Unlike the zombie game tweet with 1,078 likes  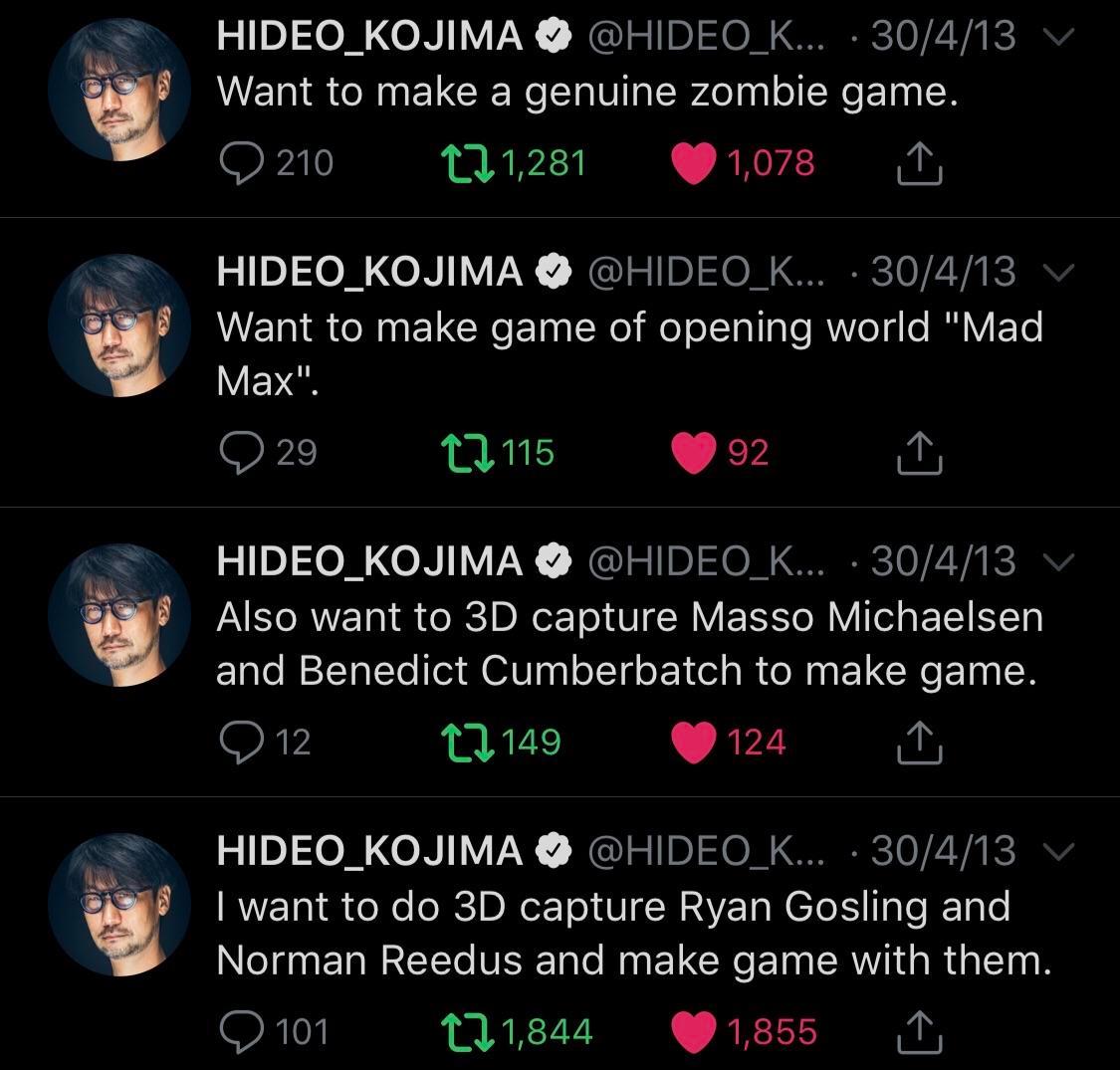693,163
